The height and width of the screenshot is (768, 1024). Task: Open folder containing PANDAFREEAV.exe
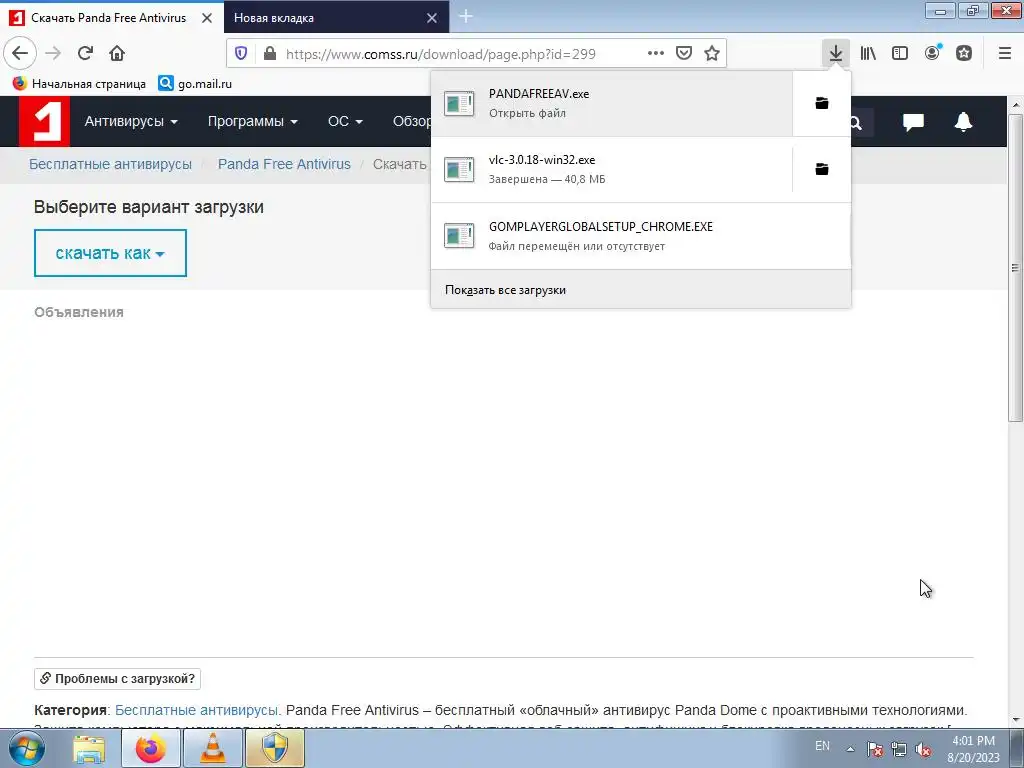(822, 103)
